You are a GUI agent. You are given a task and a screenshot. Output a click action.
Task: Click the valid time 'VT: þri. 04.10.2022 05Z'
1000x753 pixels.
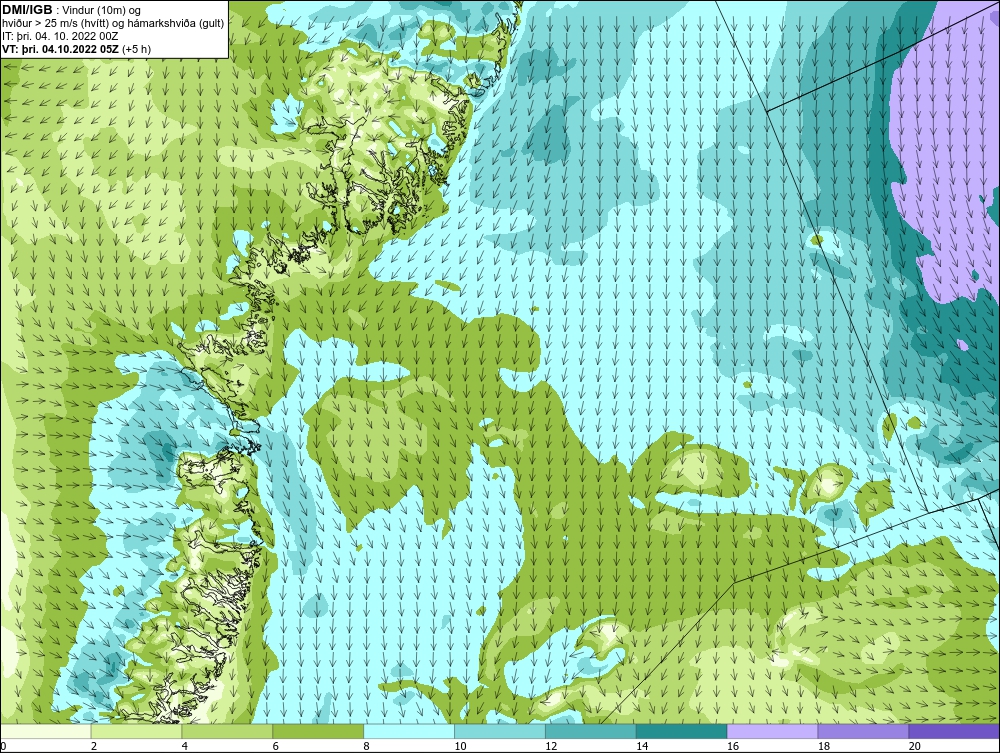(x=61, y=48)
